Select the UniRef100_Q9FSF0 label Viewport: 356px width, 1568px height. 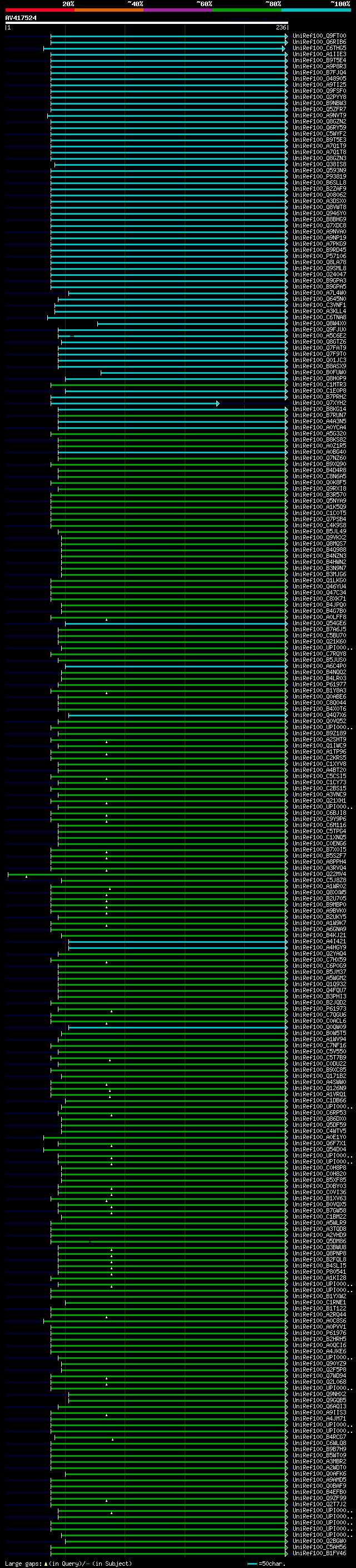point(319,91)
